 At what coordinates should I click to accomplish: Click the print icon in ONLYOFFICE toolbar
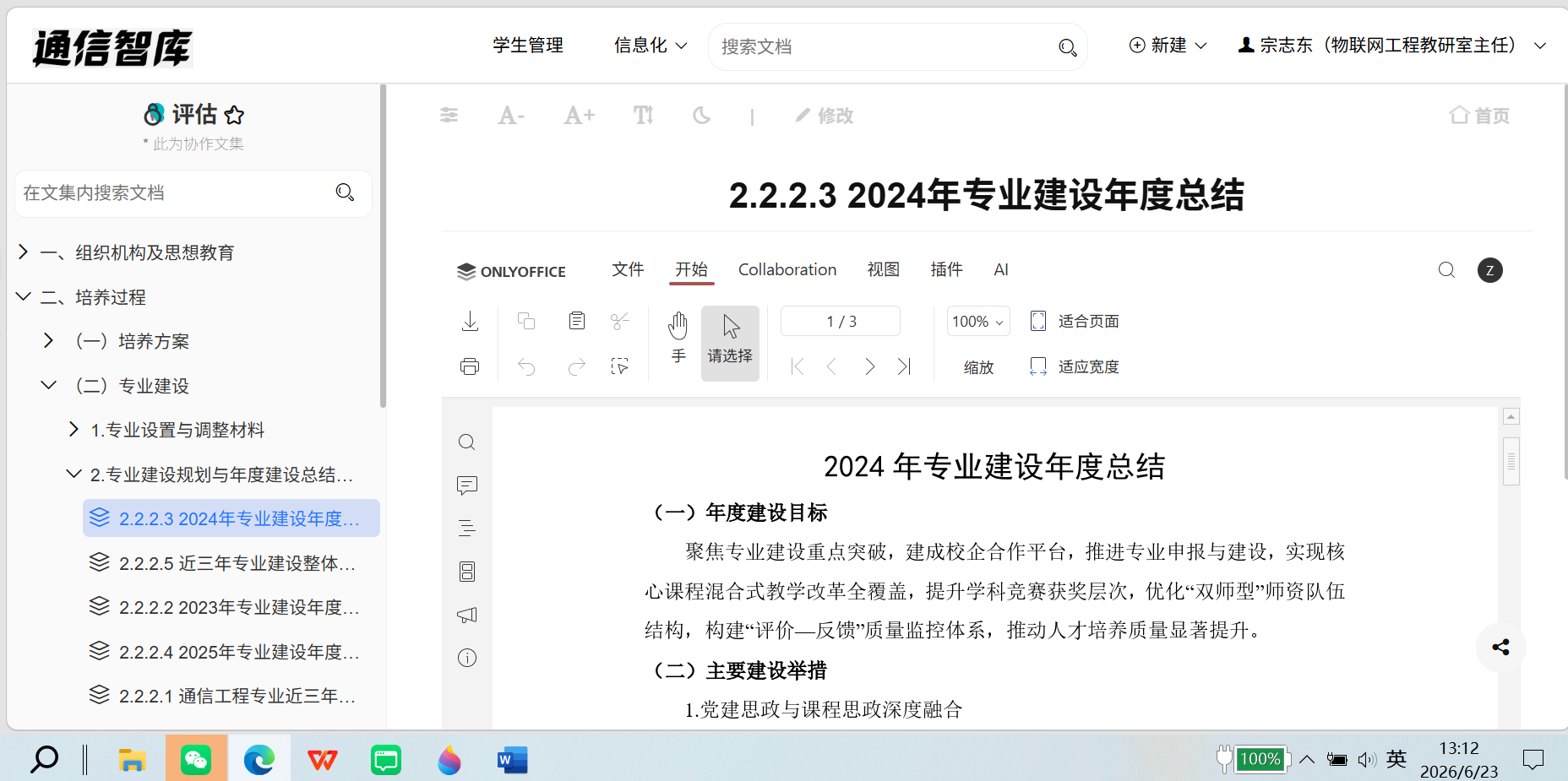470,366
